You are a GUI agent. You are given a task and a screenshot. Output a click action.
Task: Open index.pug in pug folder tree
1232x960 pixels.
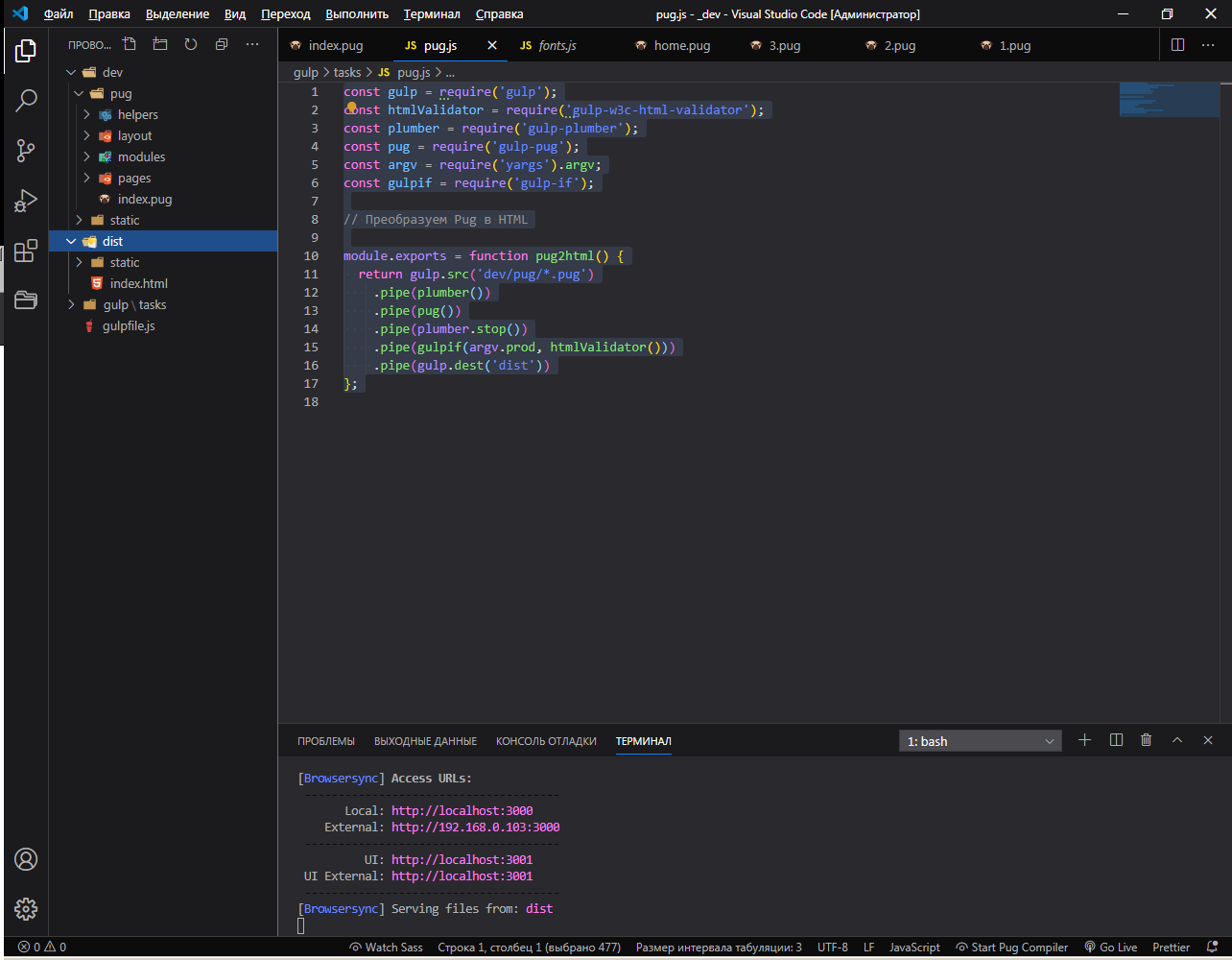coord(145,199)
